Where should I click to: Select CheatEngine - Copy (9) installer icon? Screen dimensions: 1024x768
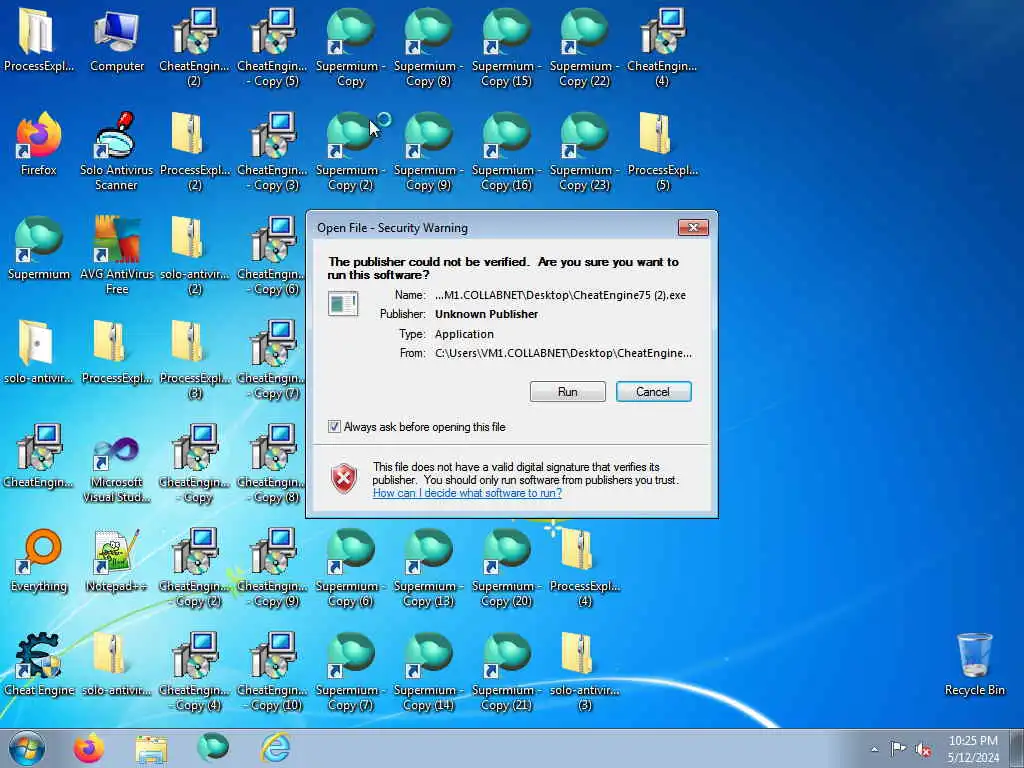272,568
